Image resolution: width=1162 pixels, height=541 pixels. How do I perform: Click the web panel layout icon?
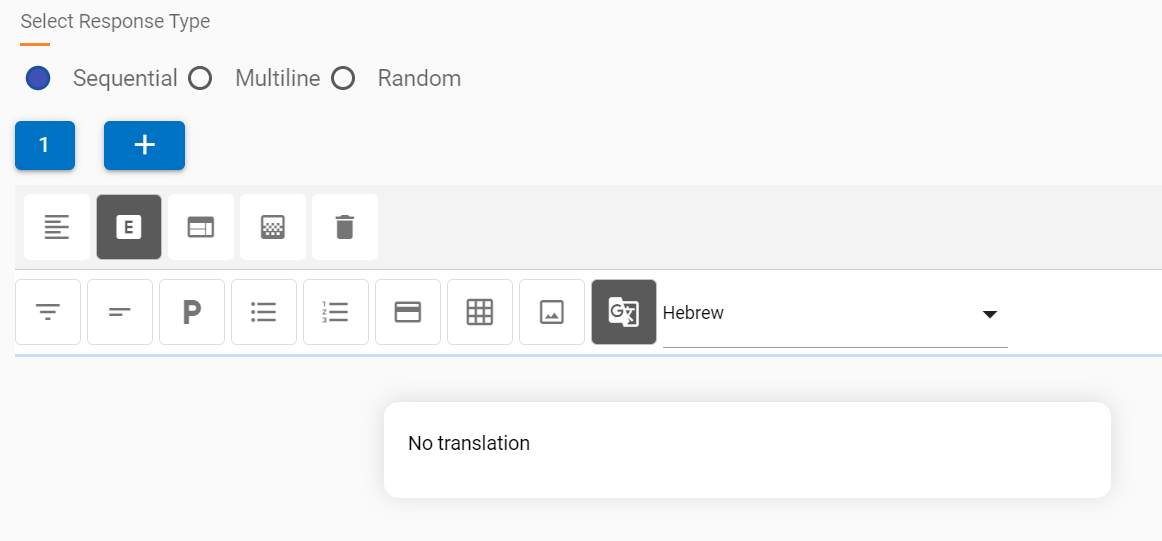click(201, 227)
